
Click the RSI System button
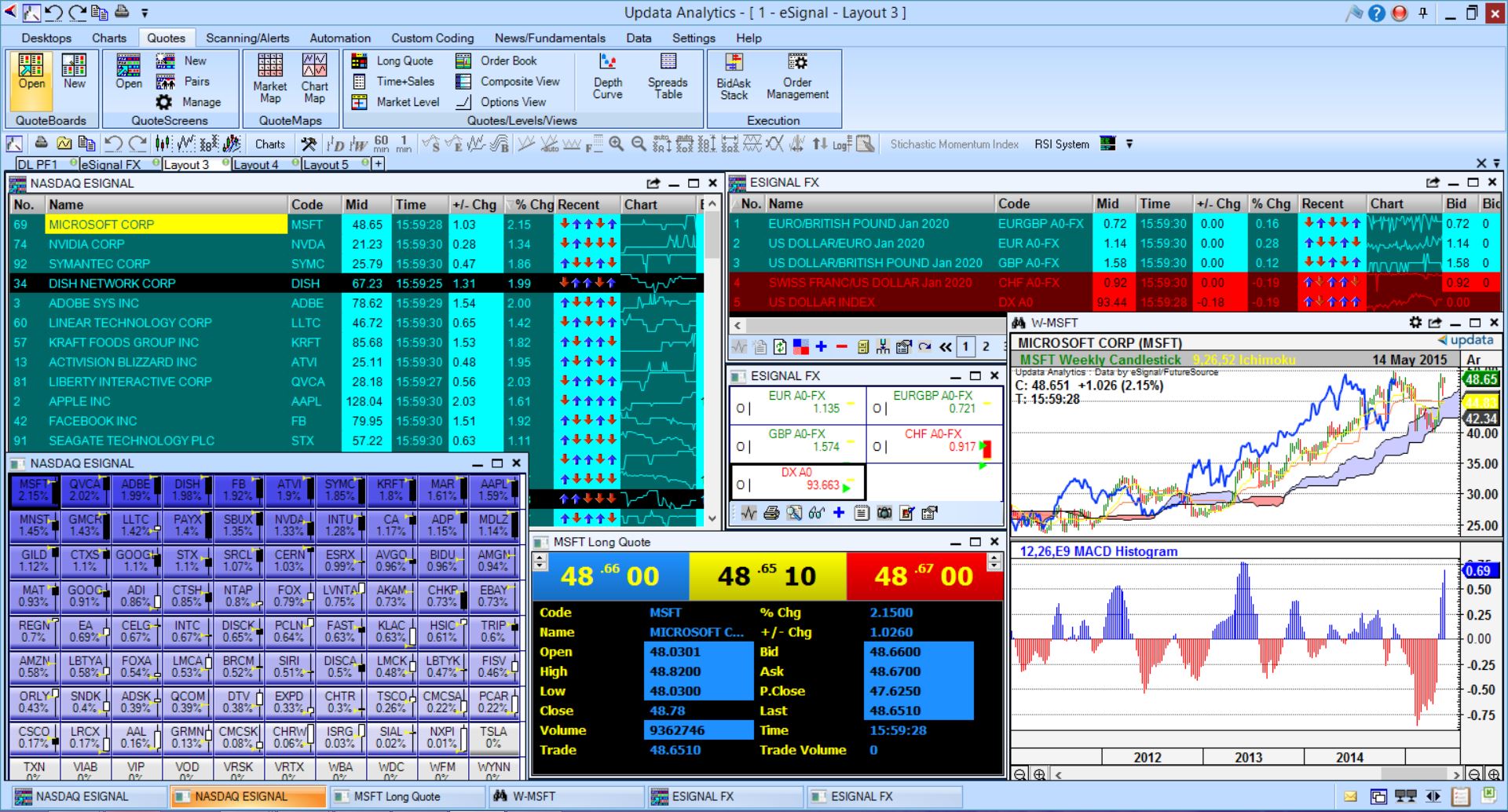point(1062,144)
